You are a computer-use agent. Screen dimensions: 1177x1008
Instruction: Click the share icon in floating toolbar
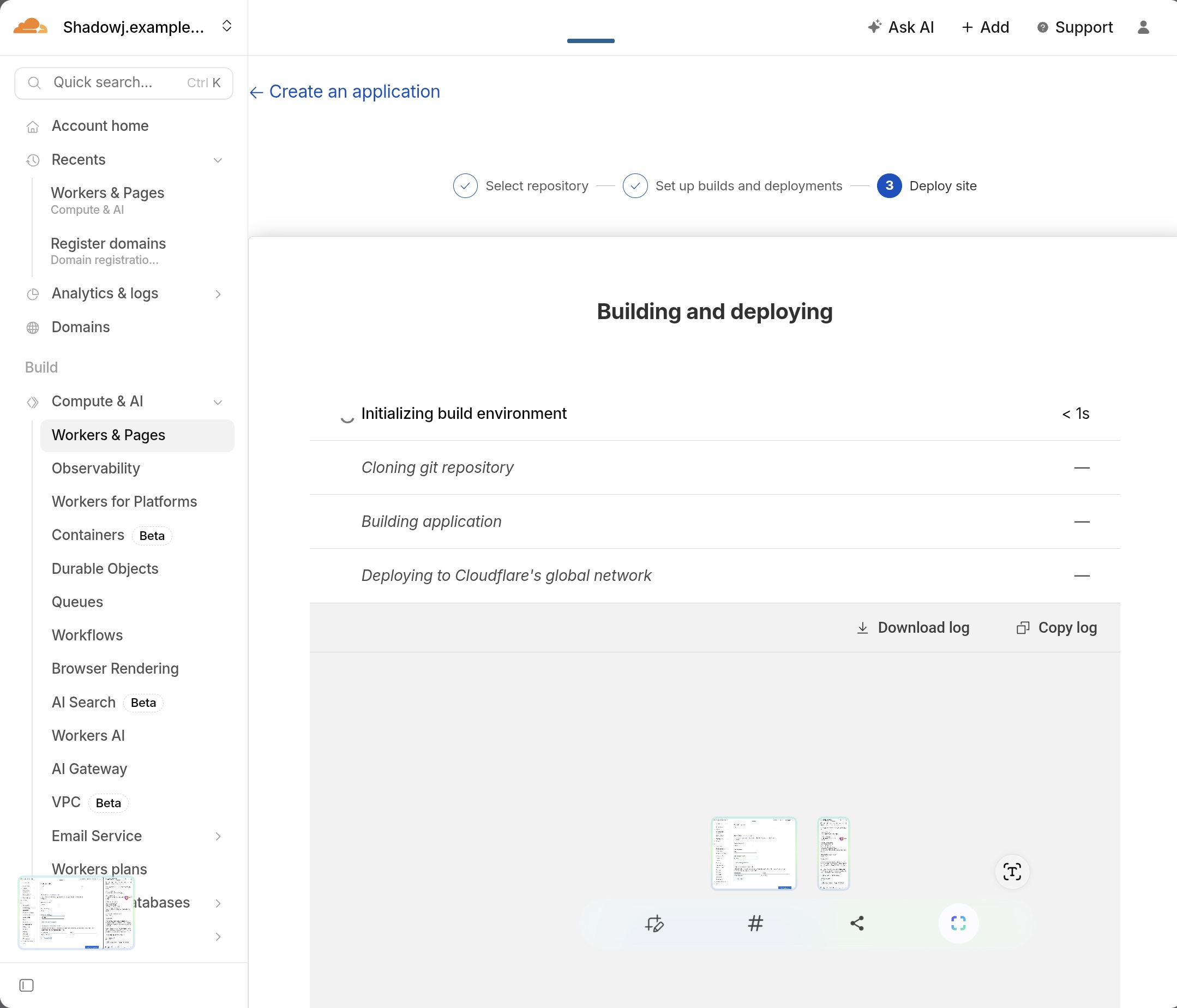[857, 923]
